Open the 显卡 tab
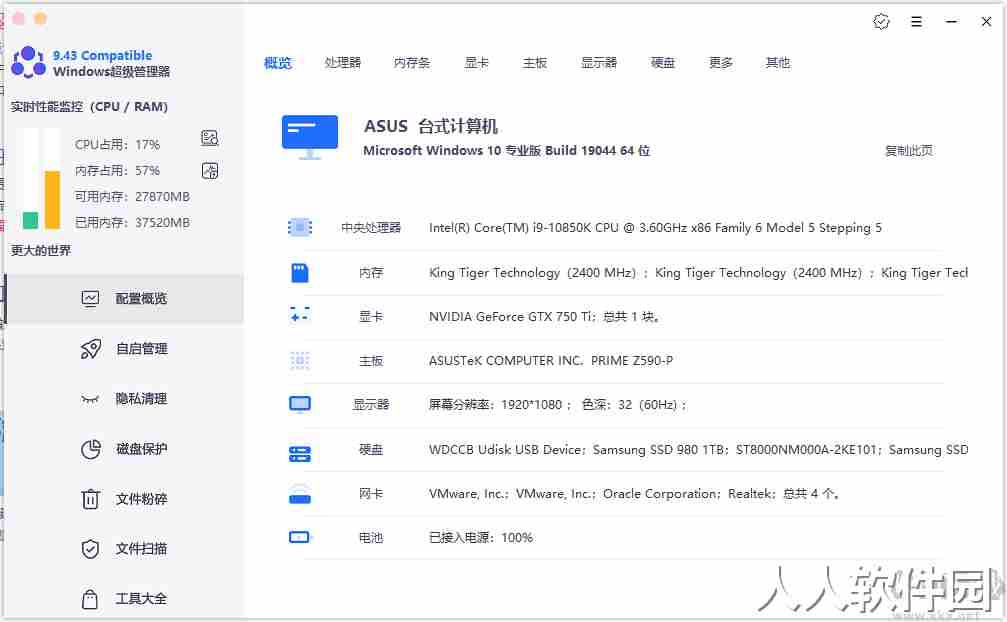The height and width of the screenshot is (622, 1007). [x=477, y=63]
